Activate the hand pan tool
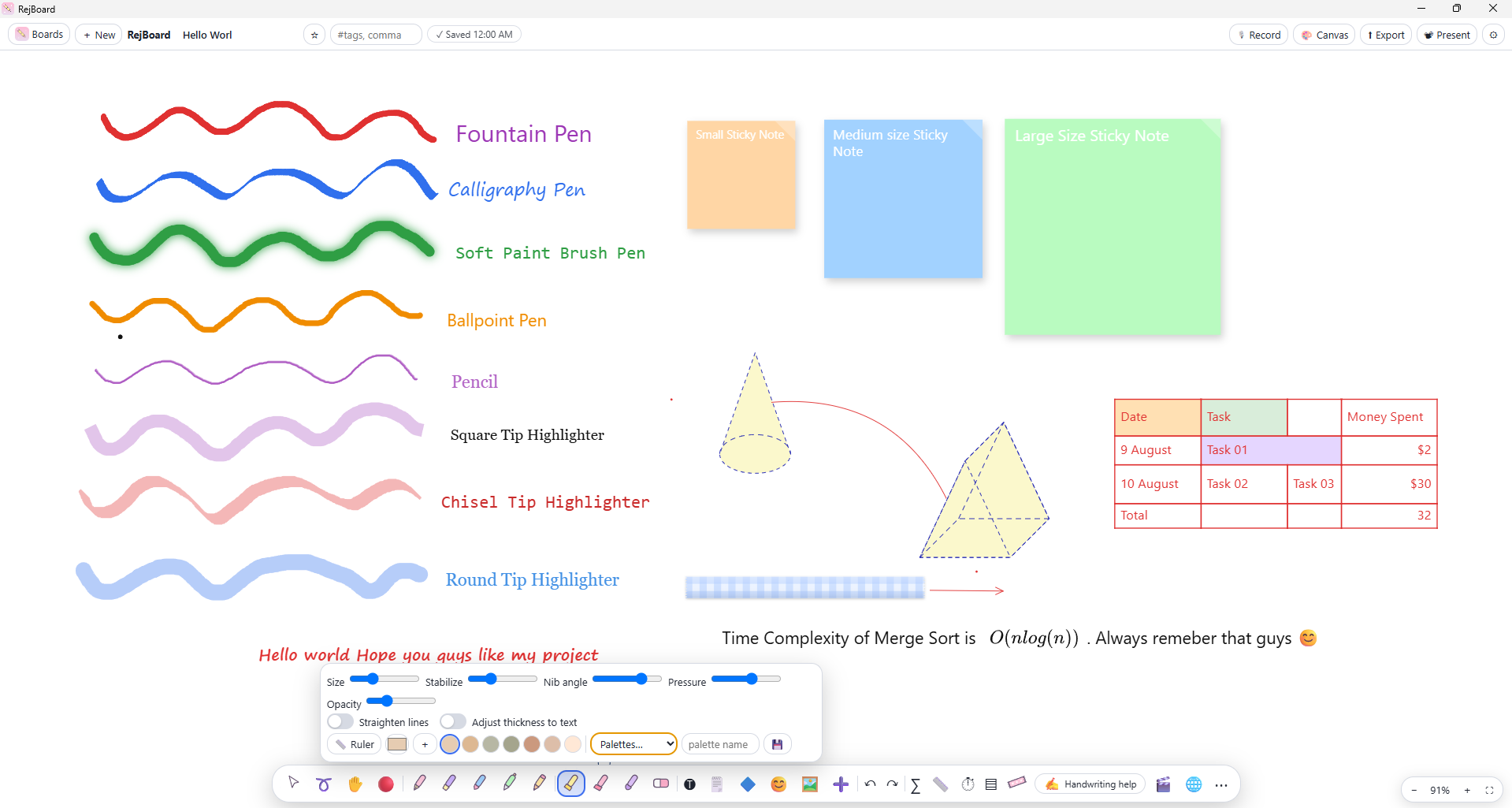The height and width of the screenshot is (808, 1512). 355,784
